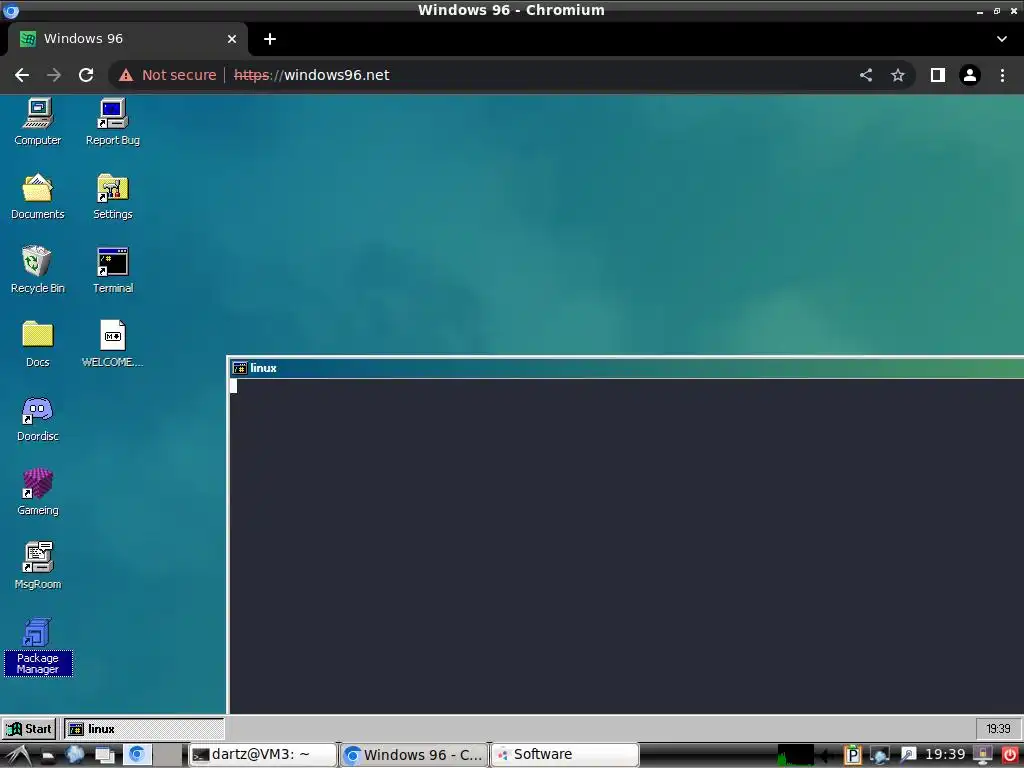Open a new browser tab

point(270,39)
